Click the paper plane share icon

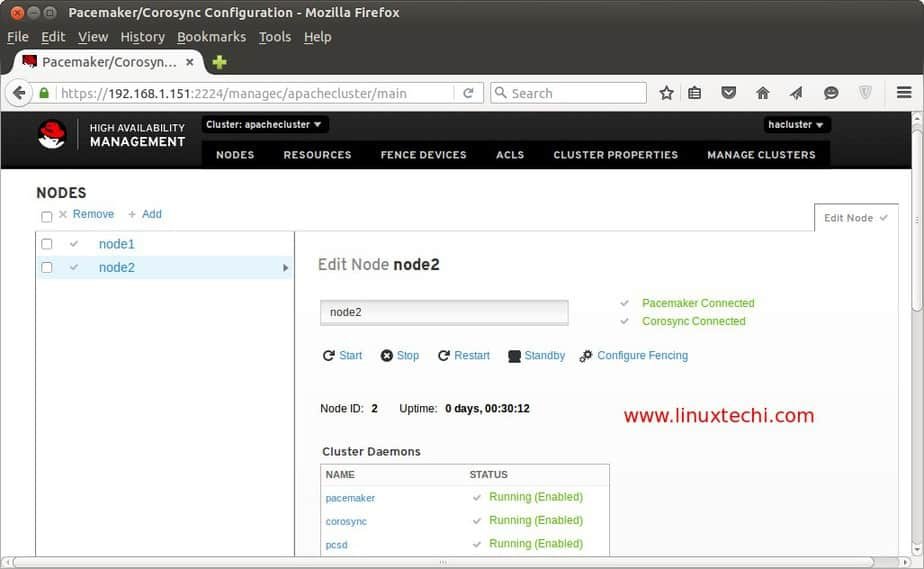coord(796,92)
